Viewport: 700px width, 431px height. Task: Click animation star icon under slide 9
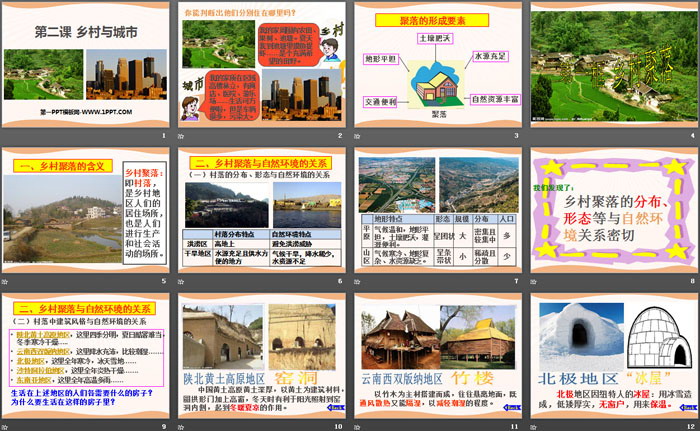[4, 427]
